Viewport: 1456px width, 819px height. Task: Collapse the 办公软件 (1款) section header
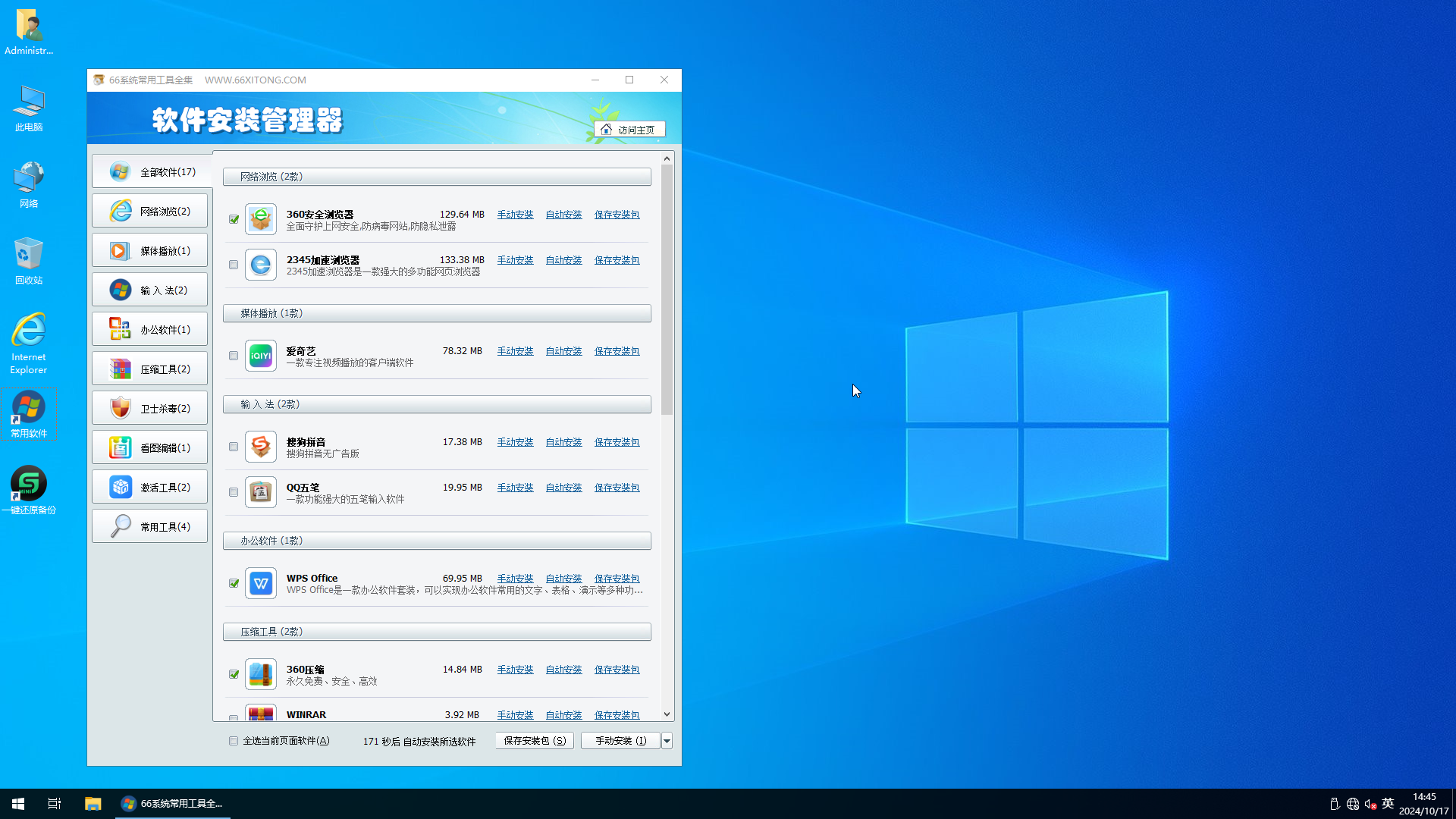pos(437,541)
